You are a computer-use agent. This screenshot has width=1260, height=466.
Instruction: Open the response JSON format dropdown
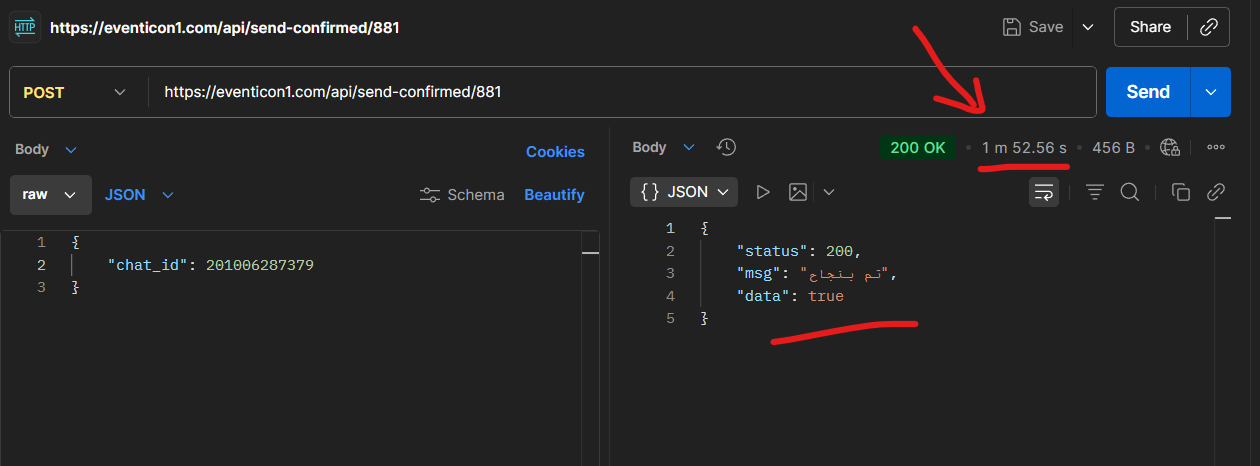(x=684, y=192)
